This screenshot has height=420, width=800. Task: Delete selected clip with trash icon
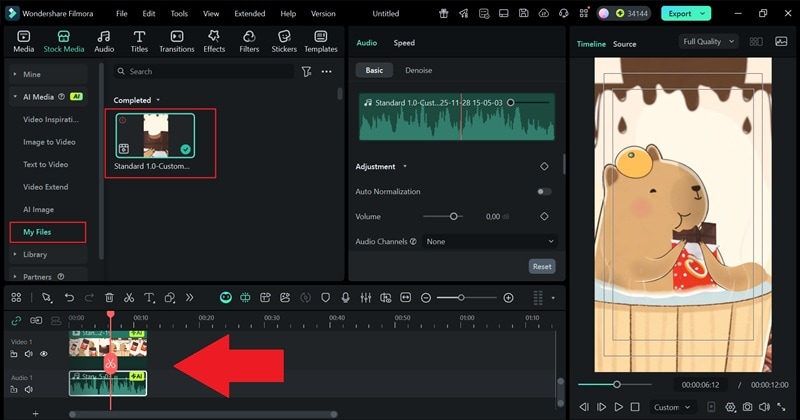click(109, 298)
